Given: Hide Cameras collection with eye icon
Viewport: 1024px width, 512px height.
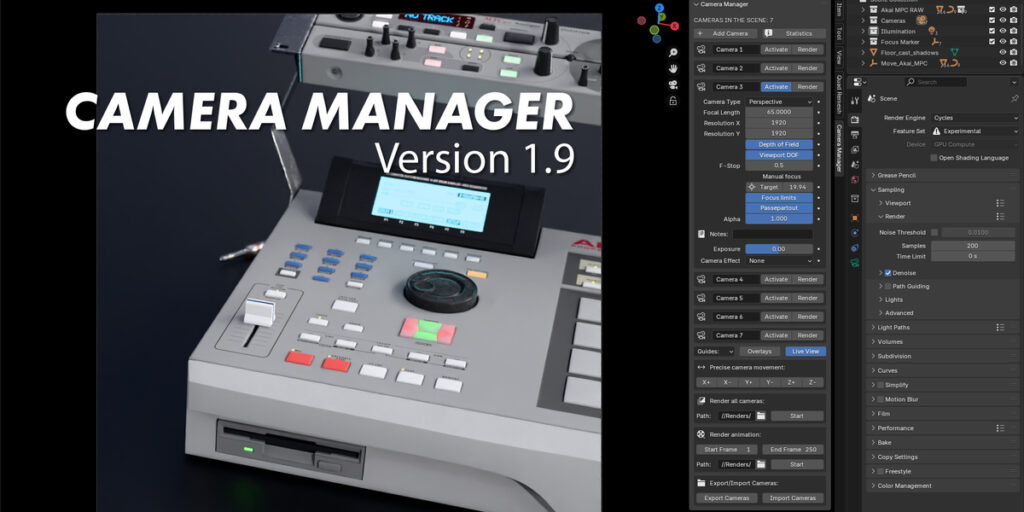Looking at the screenshot, I should (x=1003, y=20).
